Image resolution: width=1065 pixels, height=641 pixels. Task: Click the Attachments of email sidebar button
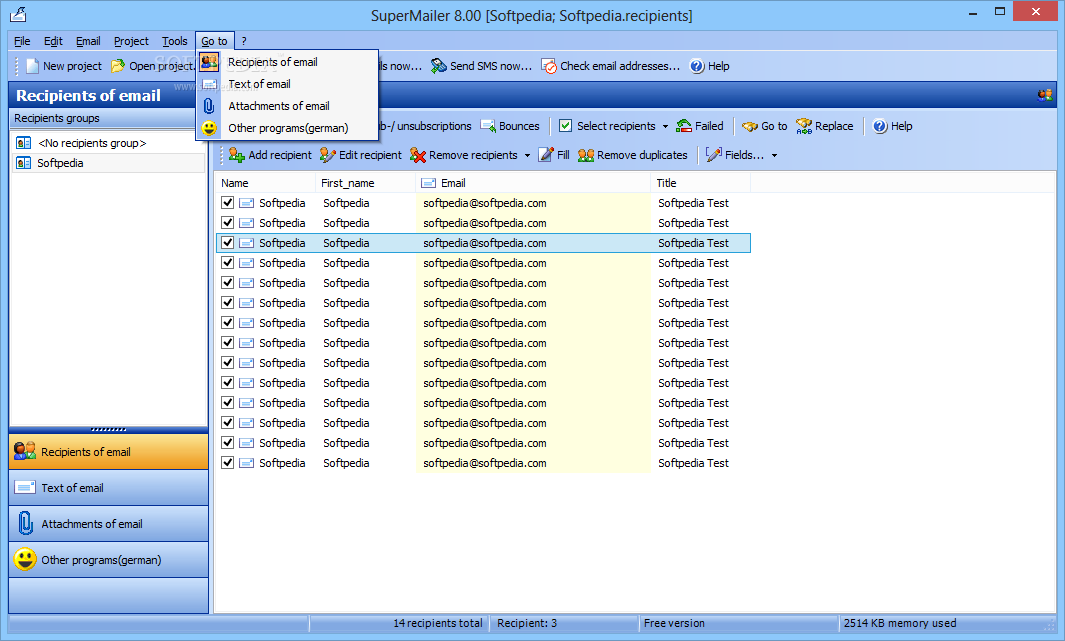pos(109,524)
